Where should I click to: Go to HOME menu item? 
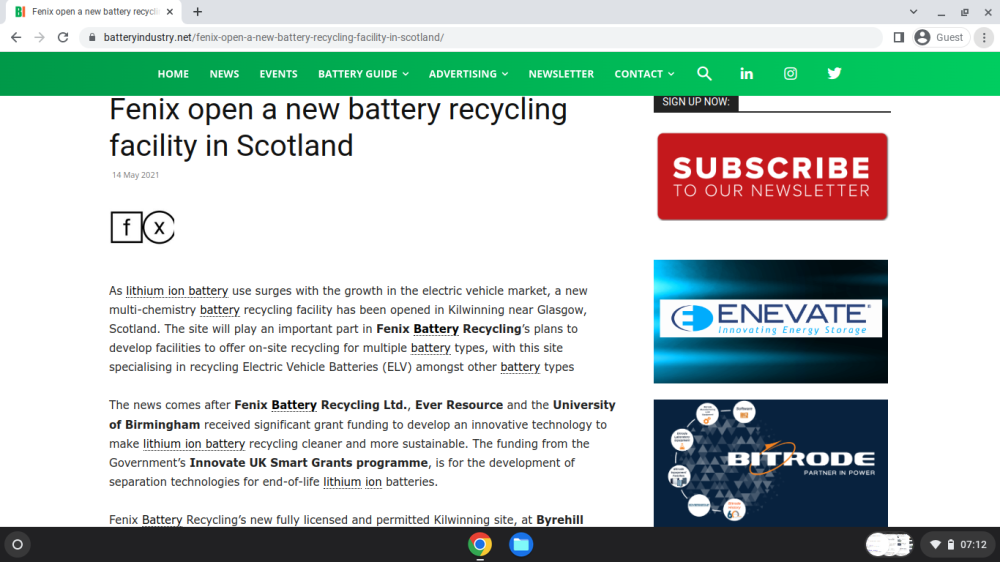click(173, 74)
